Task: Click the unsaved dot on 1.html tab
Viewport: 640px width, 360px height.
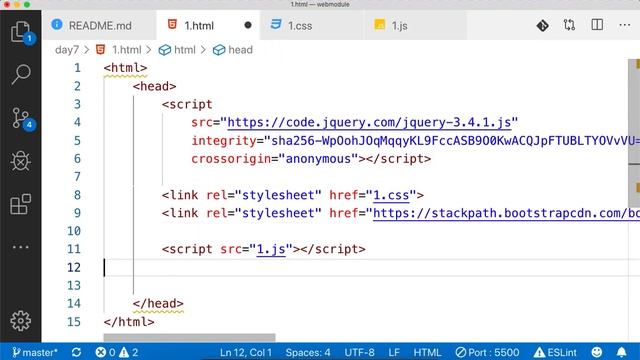Action: tap(248, 25)
